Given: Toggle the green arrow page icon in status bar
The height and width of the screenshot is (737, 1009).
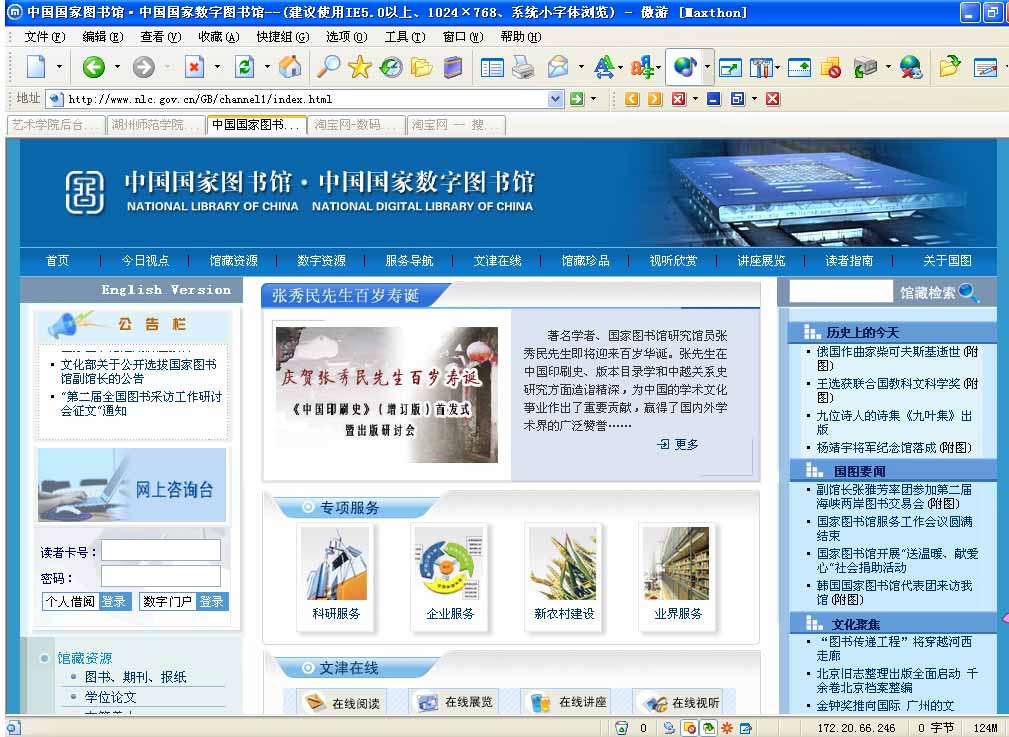Looking at the screenshot, I should (x=708, y=728).
